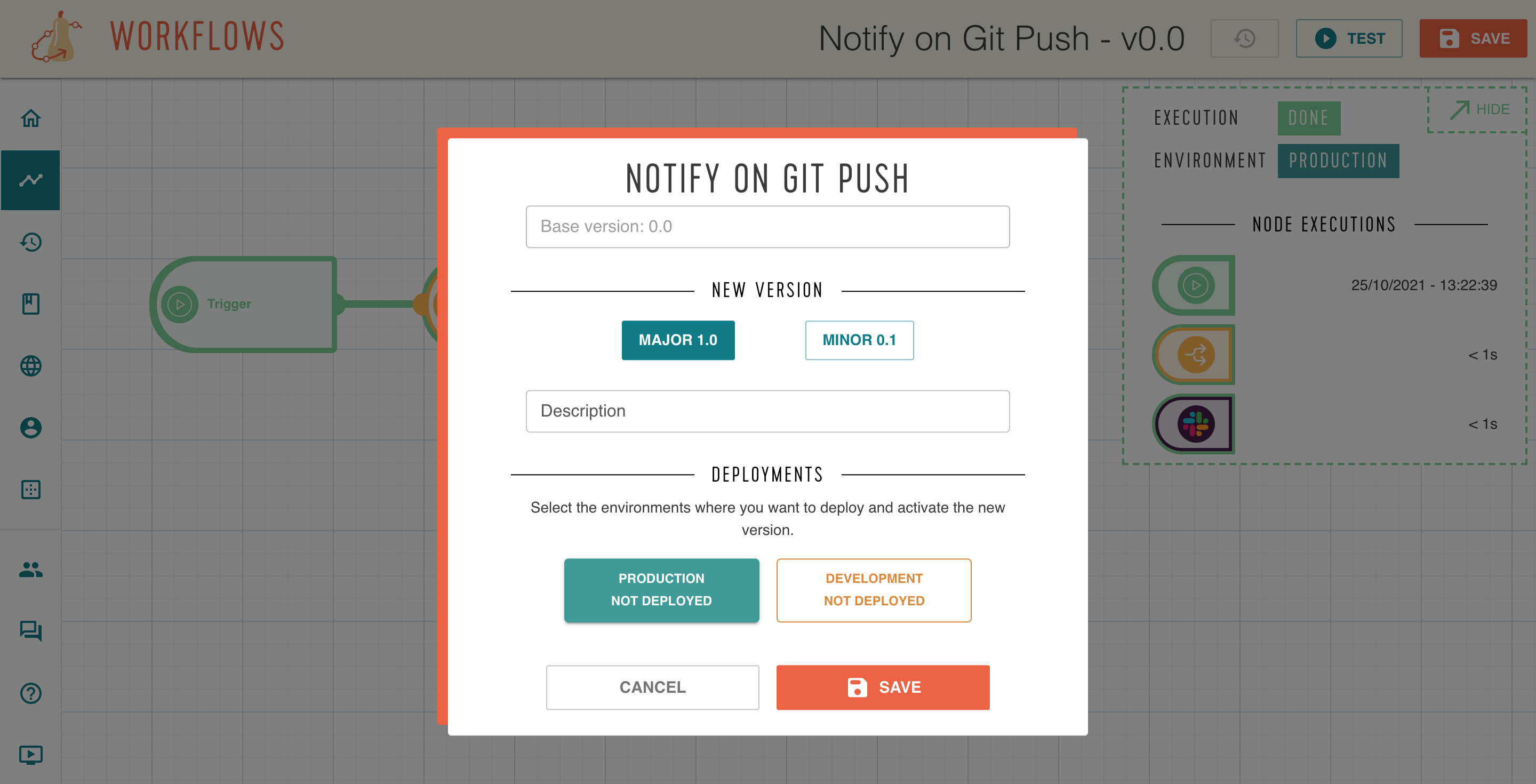This screenshot has height=784, width=1536.
Task: Select MAJOR 1.0 version option
Action: [678, 339]
